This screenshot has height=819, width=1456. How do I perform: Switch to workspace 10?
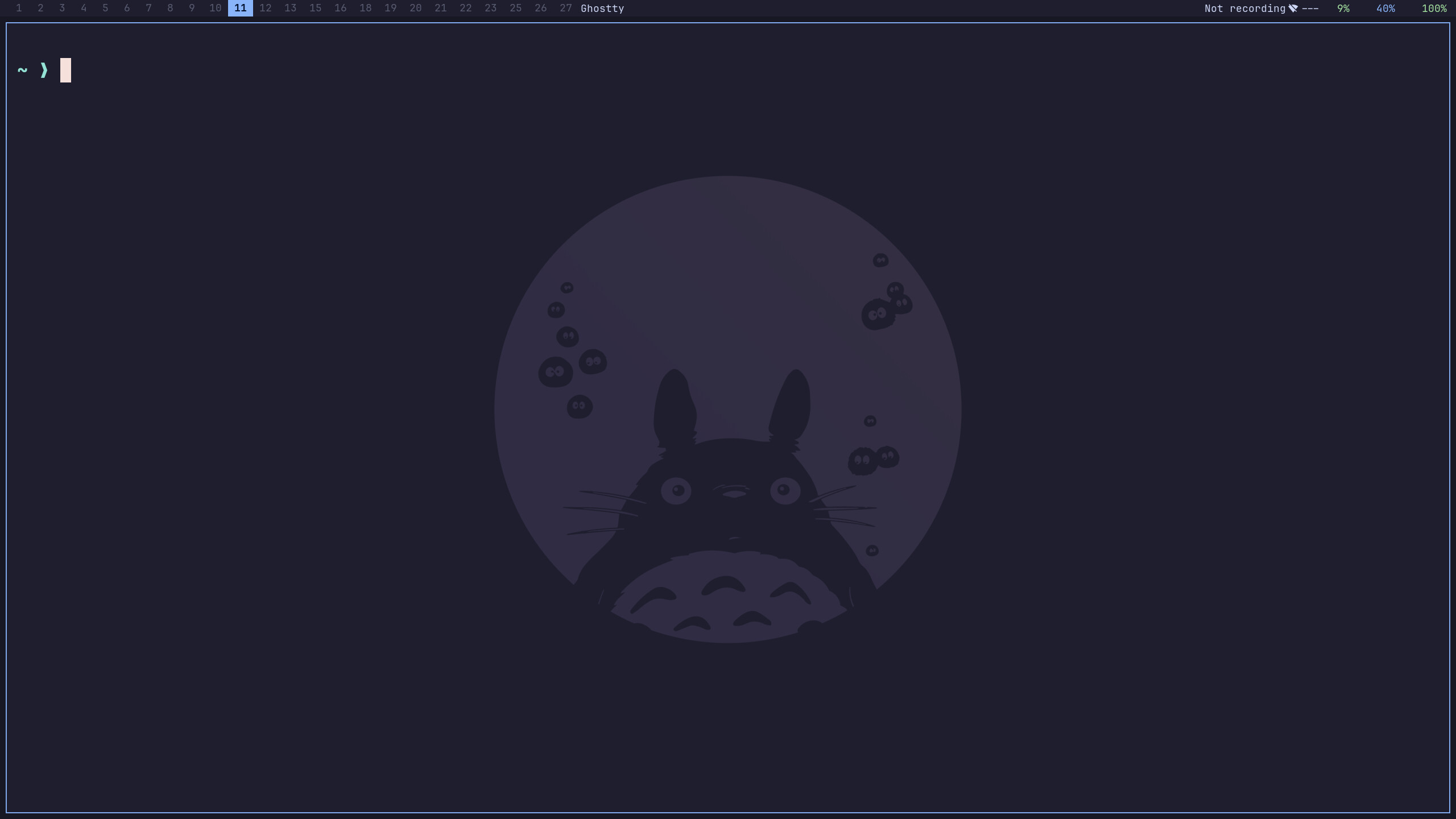click(216, 8)
